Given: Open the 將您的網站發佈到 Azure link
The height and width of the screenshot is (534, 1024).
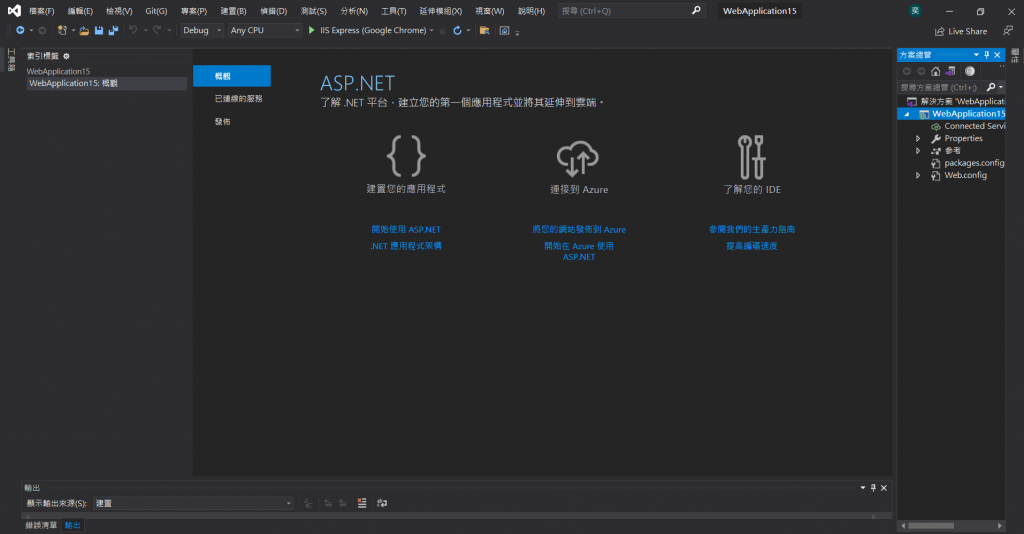Looking at the screenshot, I should click(x=579, y=229).
